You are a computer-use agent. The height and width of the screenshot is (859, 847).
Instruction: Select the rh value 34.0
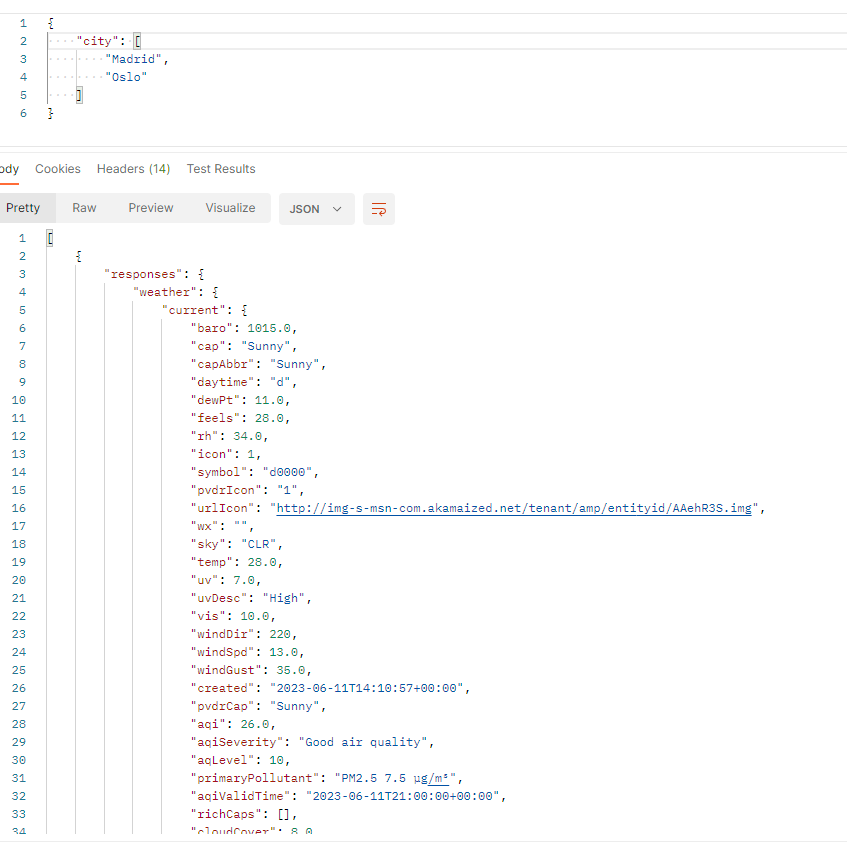pos(248,436)
